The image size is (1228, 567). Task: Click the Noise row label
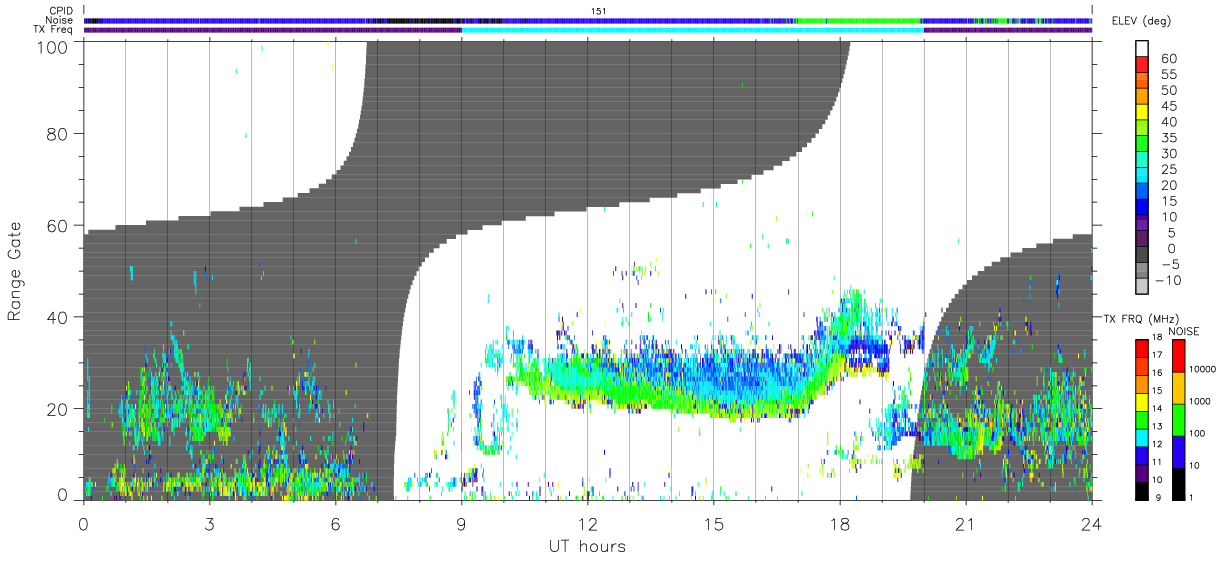pyautogui.click(x=61, y=20)
